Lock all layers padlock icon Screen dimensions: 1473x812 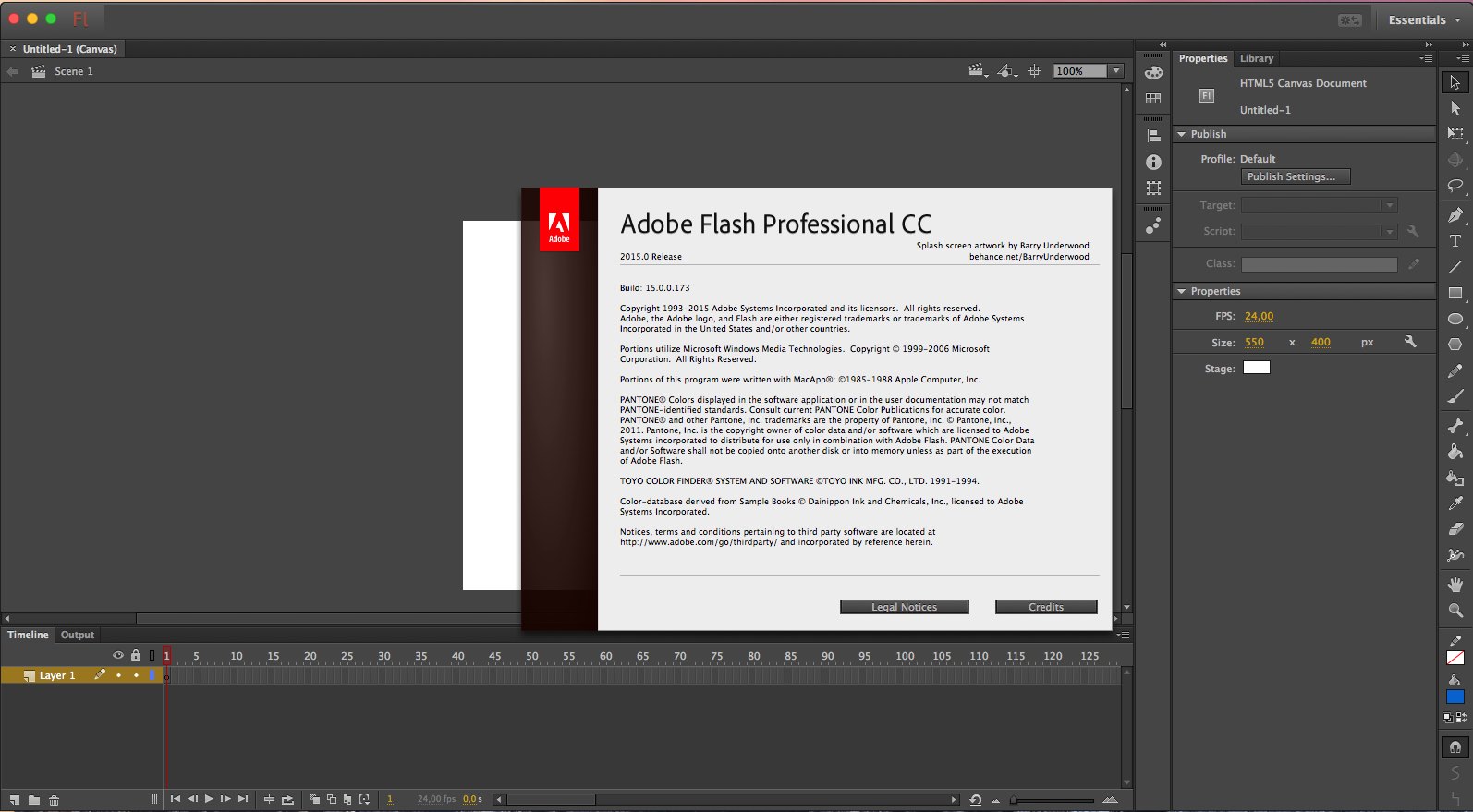(x=136, y=655)
